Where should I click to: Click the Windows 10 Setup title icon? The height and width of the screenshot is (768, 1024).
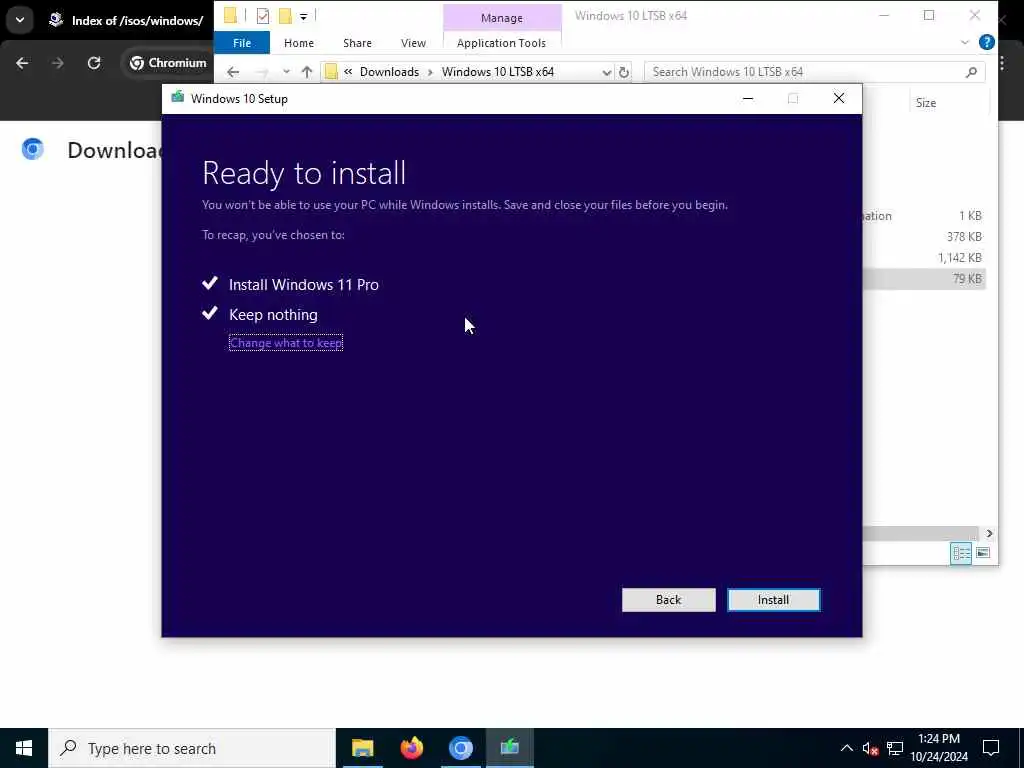178,98
